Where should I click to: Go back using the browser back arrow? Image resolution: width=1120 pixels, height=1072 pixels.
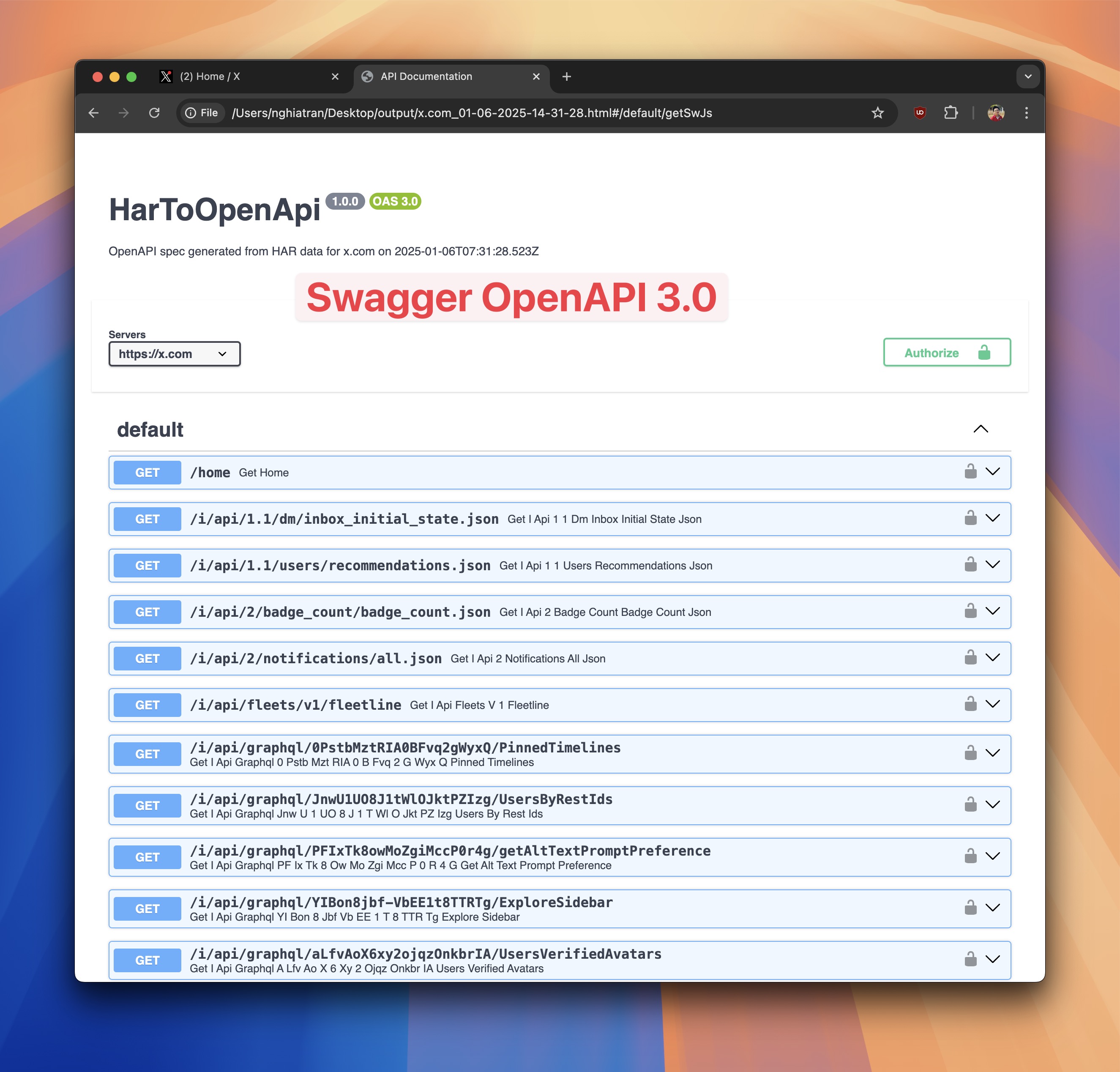[94, 113]
